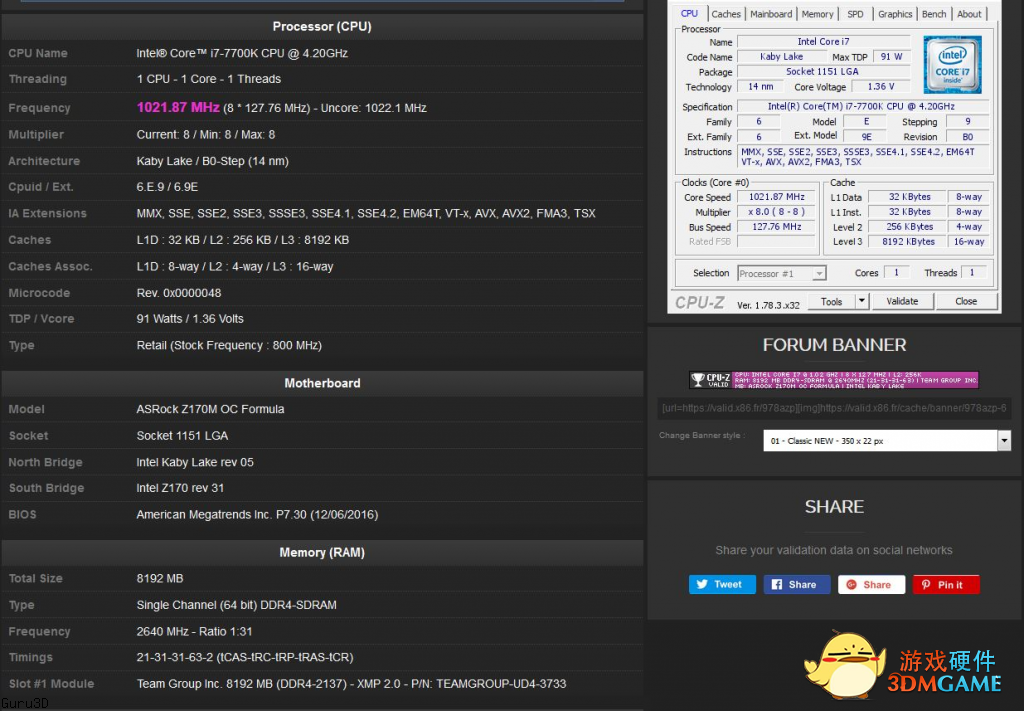This screenshot has height=711, width=1024.
Task: Select the '1 CPU - 1 Core - 1 Threads' value
Action: tap(209, 79)
